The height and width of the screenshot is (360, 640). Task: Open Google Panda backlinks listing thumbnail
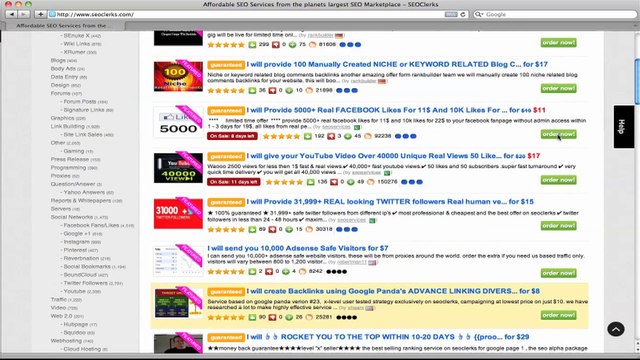point(178,303)
